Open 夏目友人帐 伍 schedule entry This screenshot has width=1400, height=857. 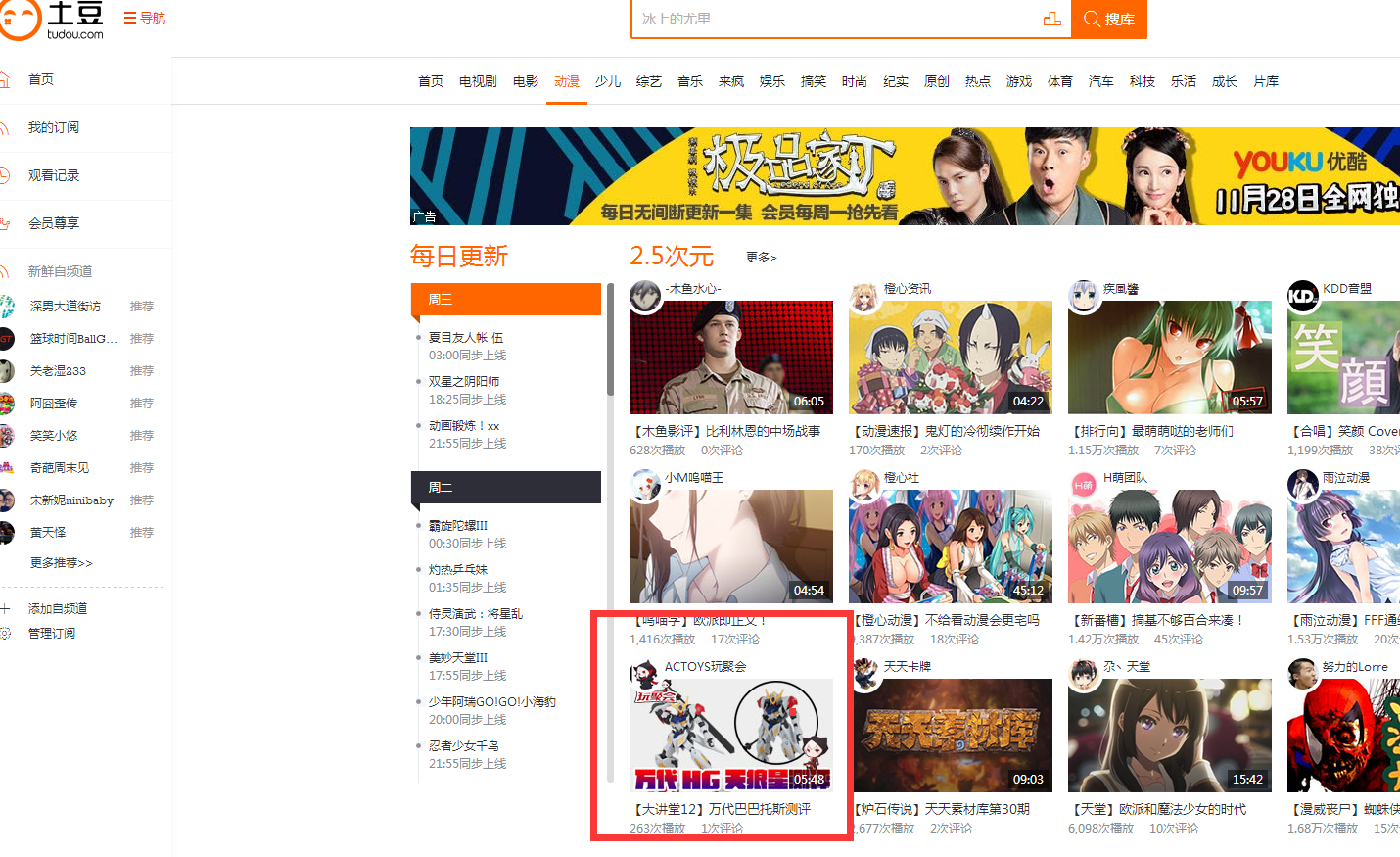466,337
